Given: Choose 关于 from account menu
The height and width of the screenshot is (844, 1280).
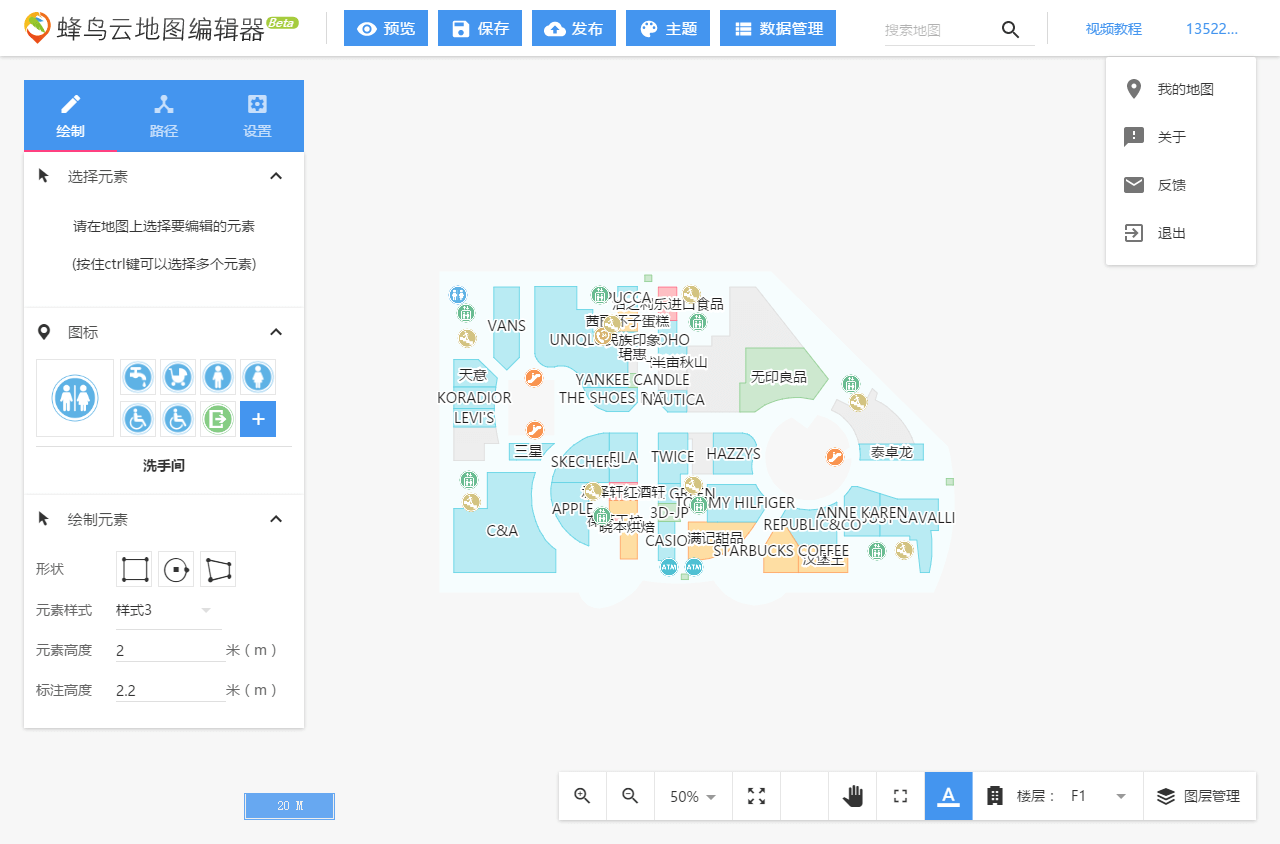Looking at the screenshot, I should (x=1181, y=137).
